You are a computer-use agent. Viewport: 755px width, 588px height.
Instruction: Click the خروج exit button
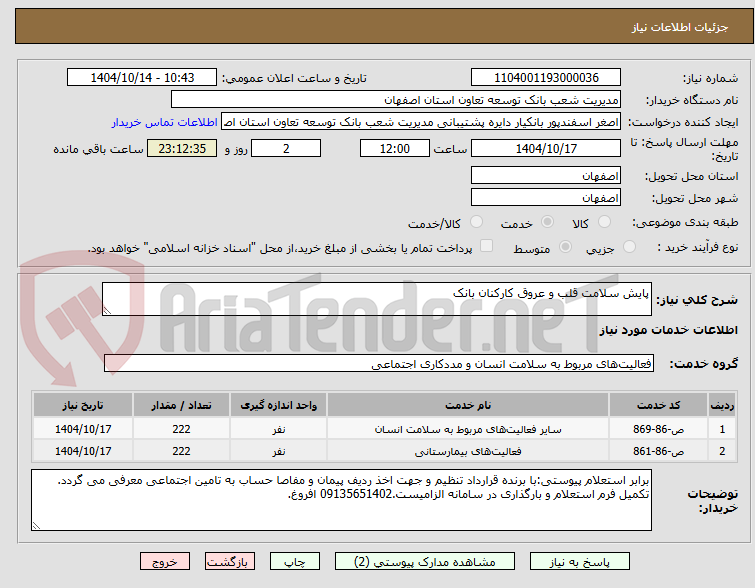(165, 562)
